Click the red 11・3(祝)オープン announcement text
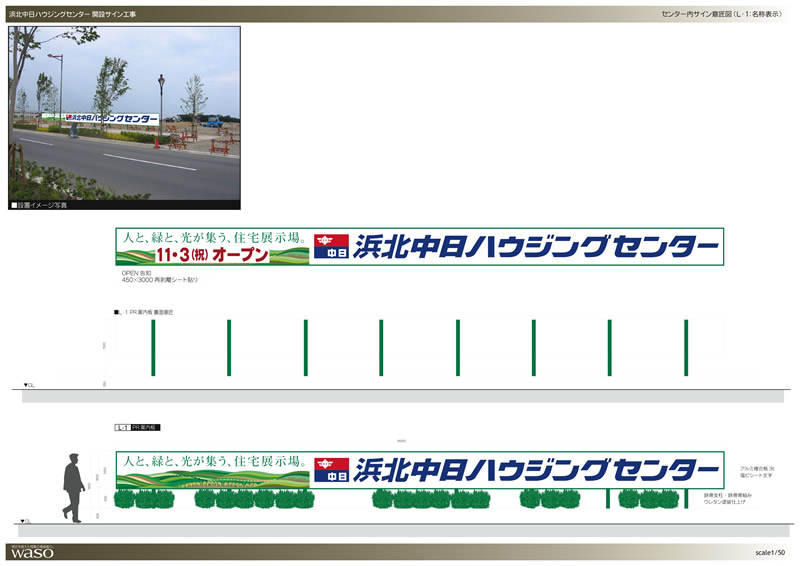The width and height of the screenshot is (800, 566). 212,255
